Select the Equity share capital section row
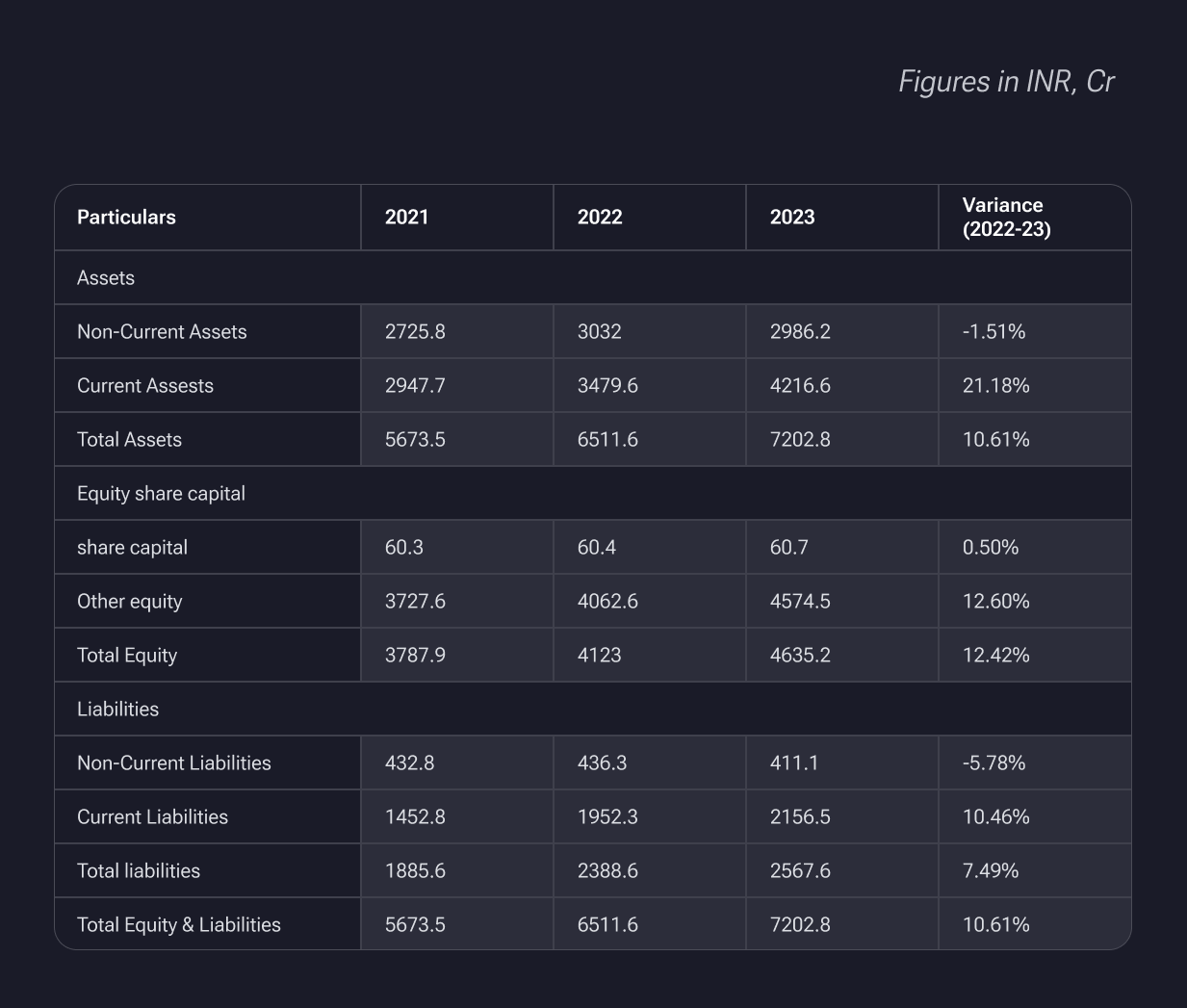This screenshot has width=1187, height=1008. click(x=161, y=494)
